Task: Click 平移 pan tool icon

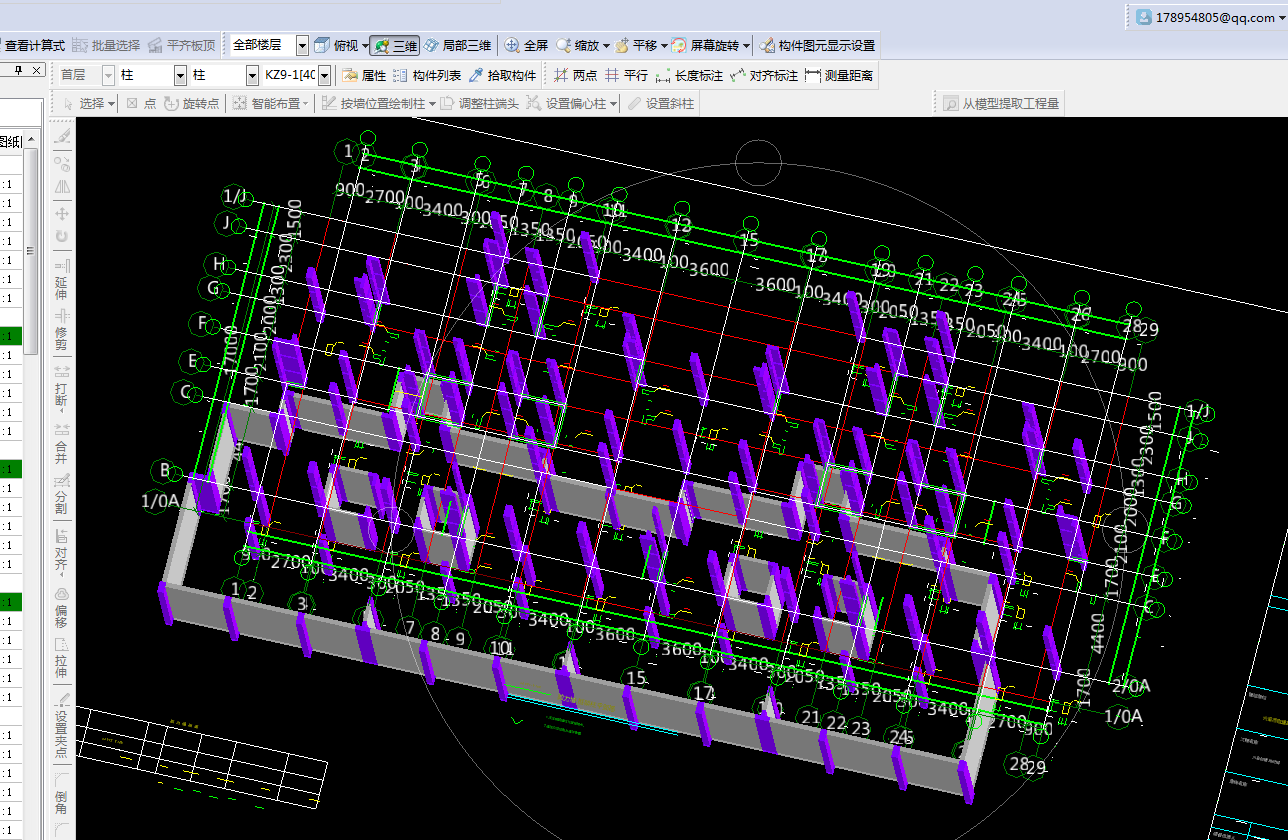Action: (622, 45)
